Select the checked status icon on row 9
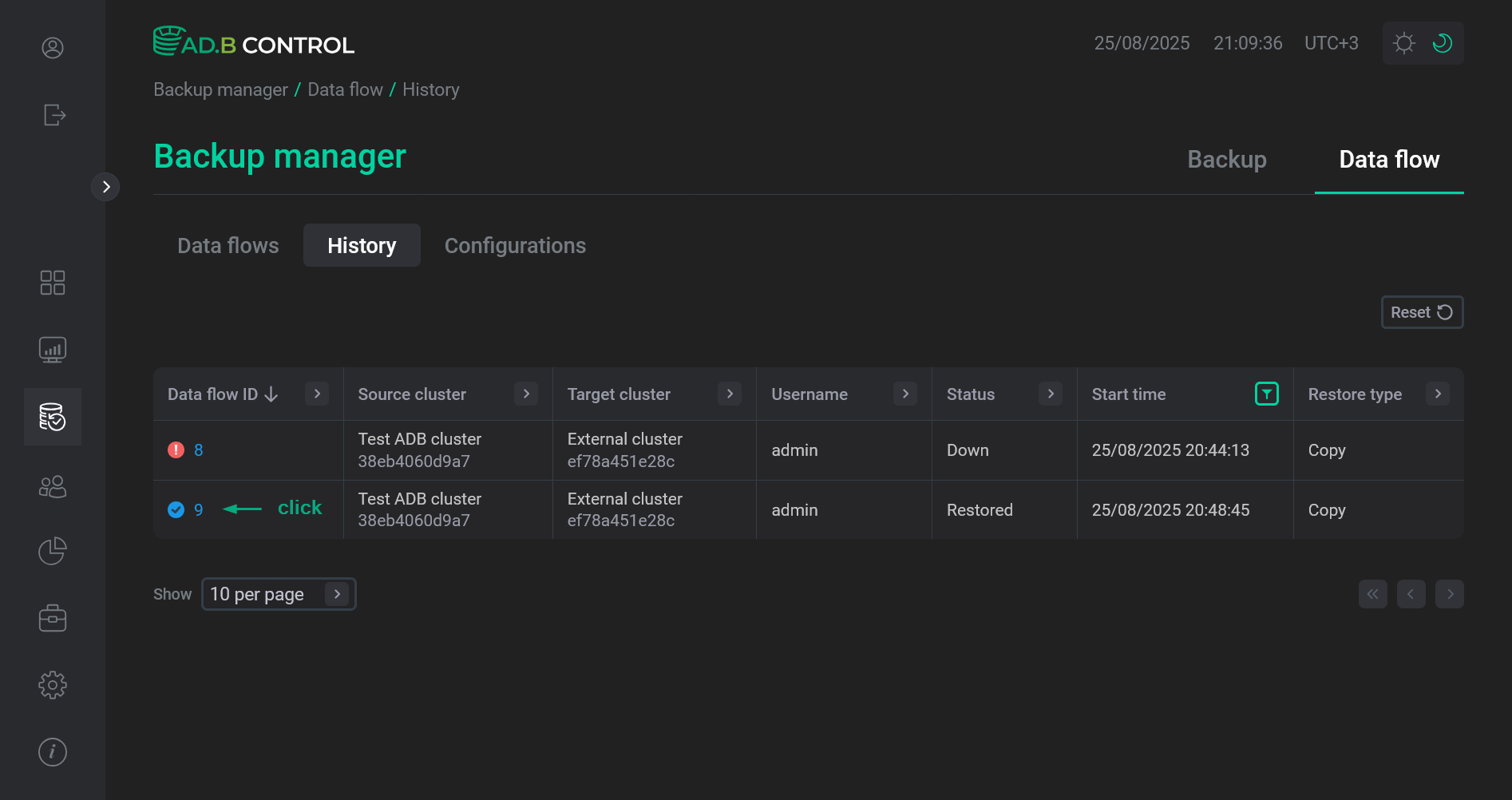This screenshot has height=800, width=1512. (x=176, y=509)
